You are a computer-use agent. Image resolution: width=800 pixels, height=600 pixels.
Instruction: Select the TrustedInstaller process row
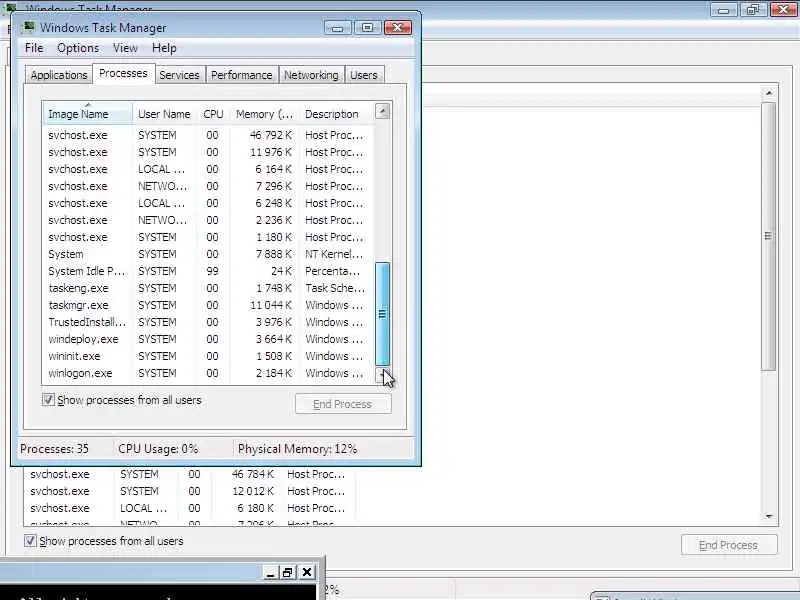click(x=208, y=322)
